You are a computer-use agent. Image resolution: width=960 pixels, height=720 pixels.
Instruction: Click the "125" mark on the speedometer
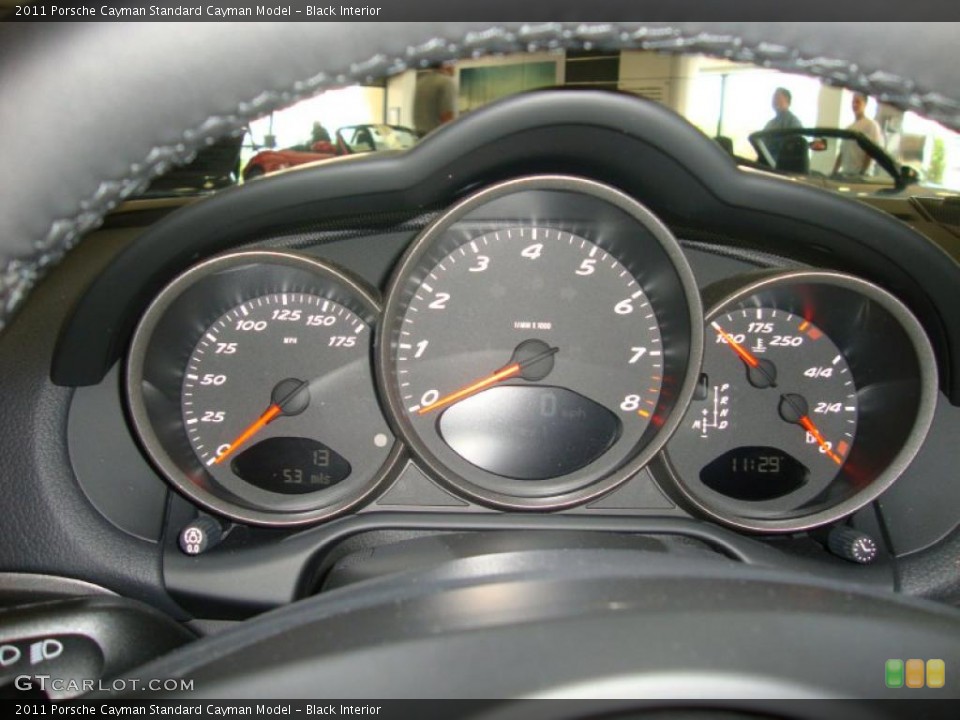(x=286, y=315)
